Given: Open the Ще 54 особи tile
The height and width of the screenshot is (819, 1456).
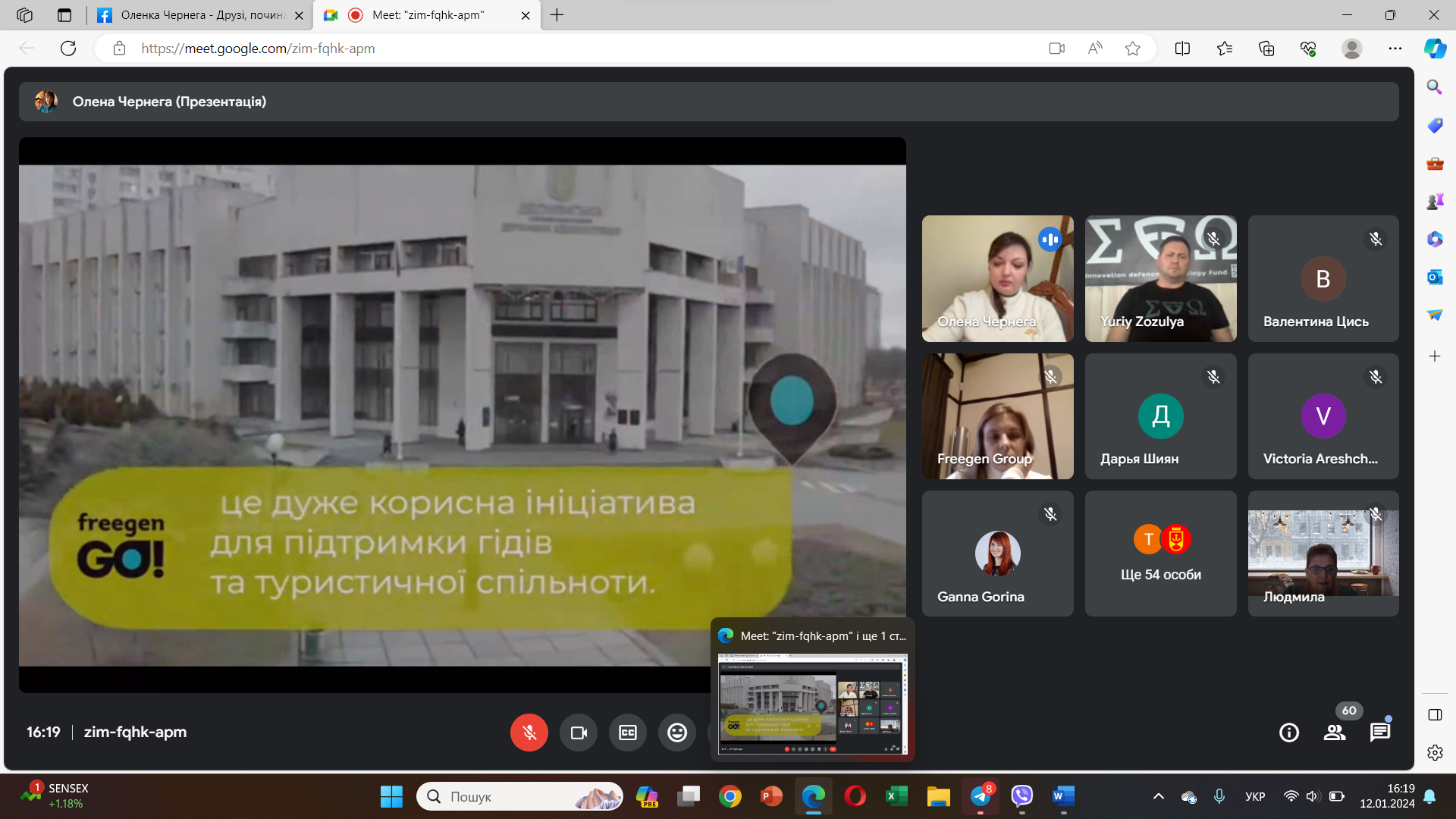Looking at the screenshot, I should [1160, 553].
